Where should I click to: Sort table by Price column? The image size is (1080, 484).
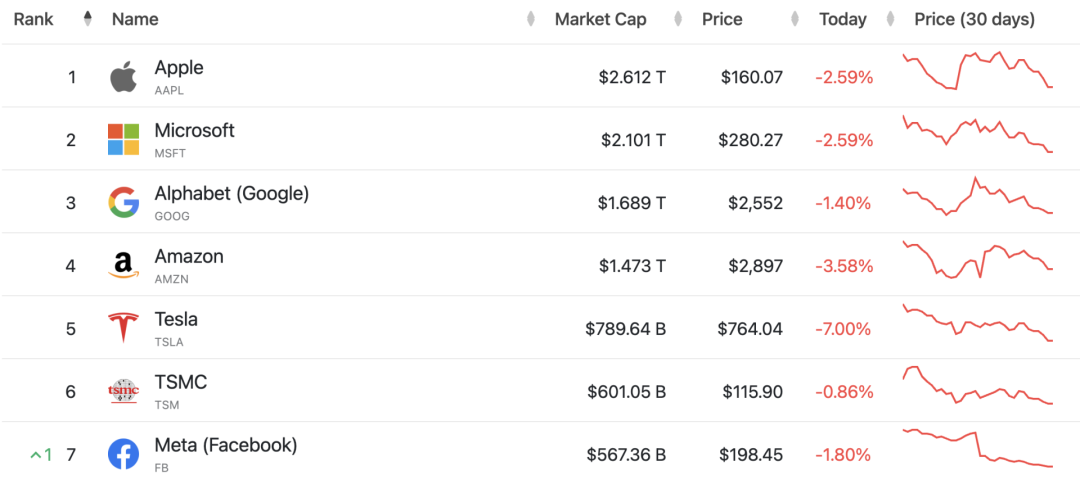[721, 19]
